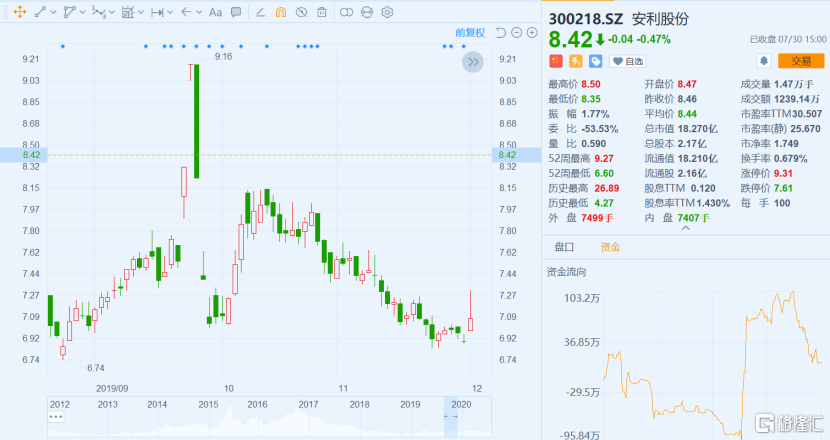Click the current price 8.42 header
830x440 pixels.
coord(570,39)
